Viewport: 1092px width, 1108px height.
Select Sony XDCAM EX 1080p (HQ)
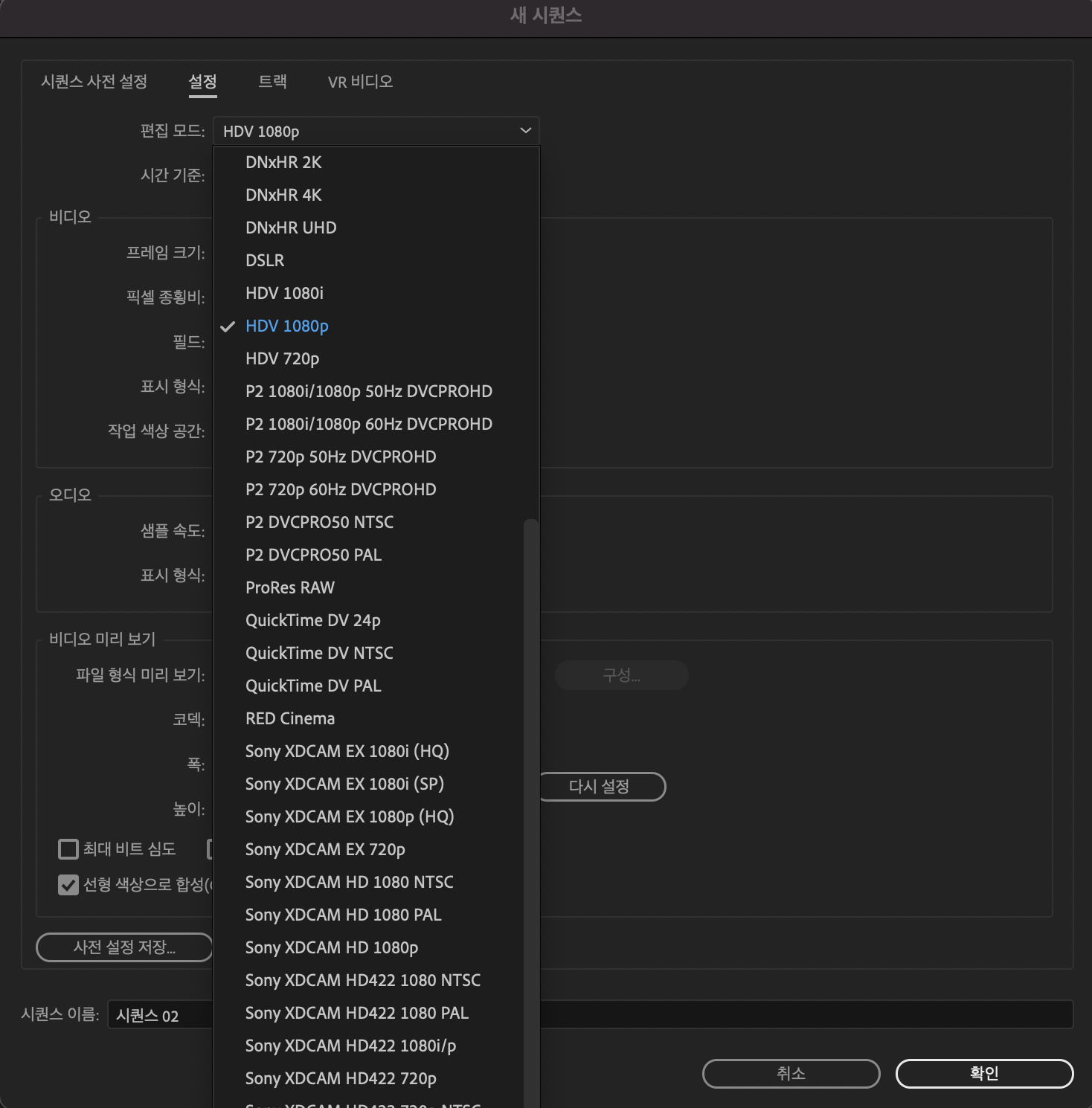369,816
